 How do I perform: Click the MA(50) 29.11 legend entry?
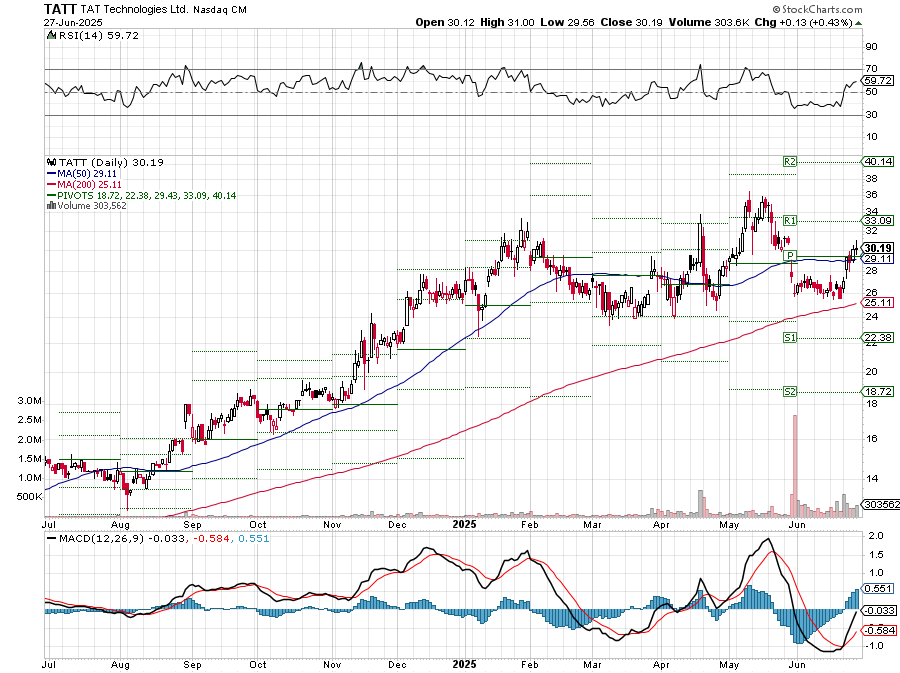82,173
